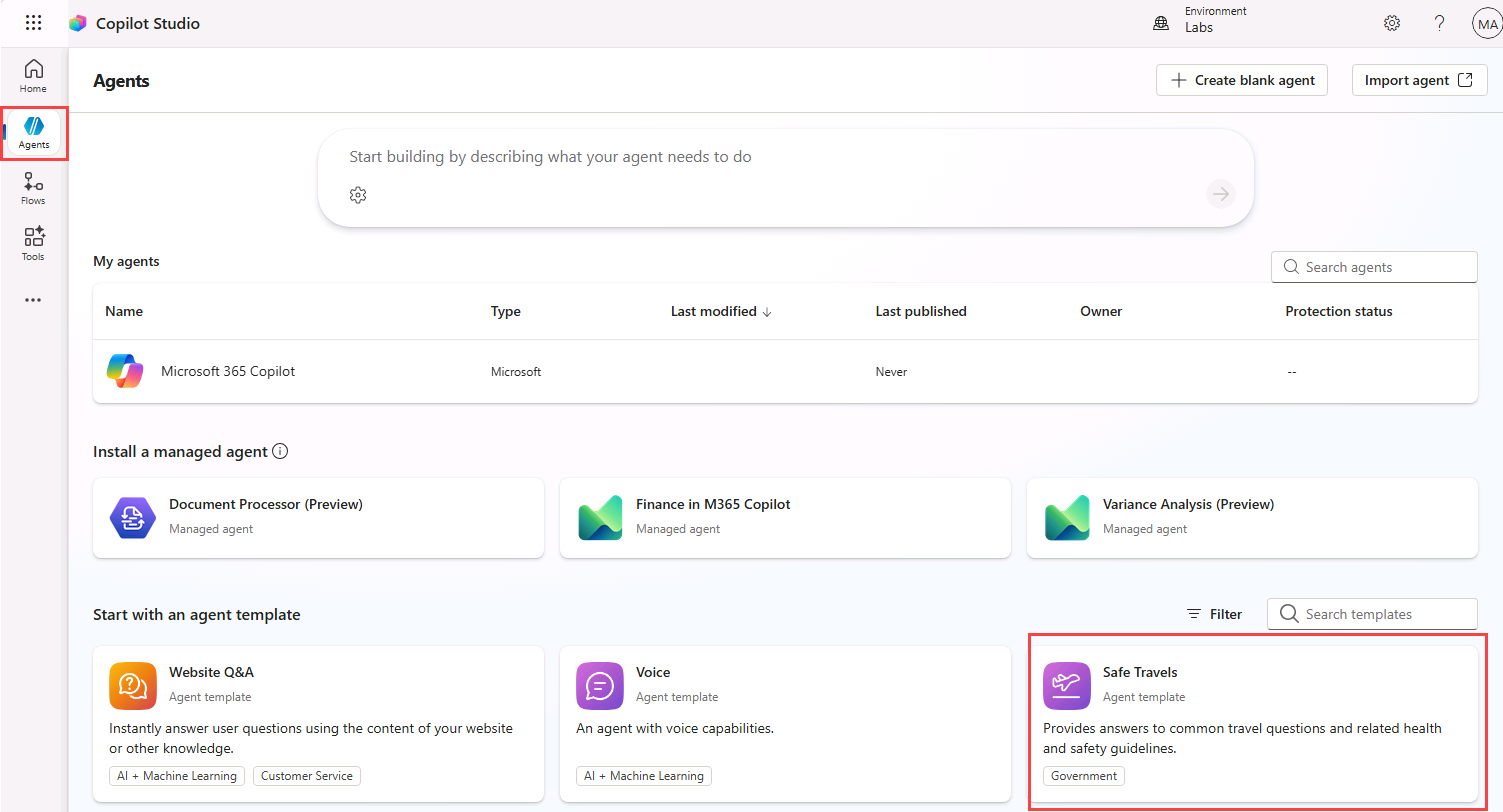This screenshot has width=1503, height=812.
Task: Click the Import agent button
Action: tap(1419, 80)
